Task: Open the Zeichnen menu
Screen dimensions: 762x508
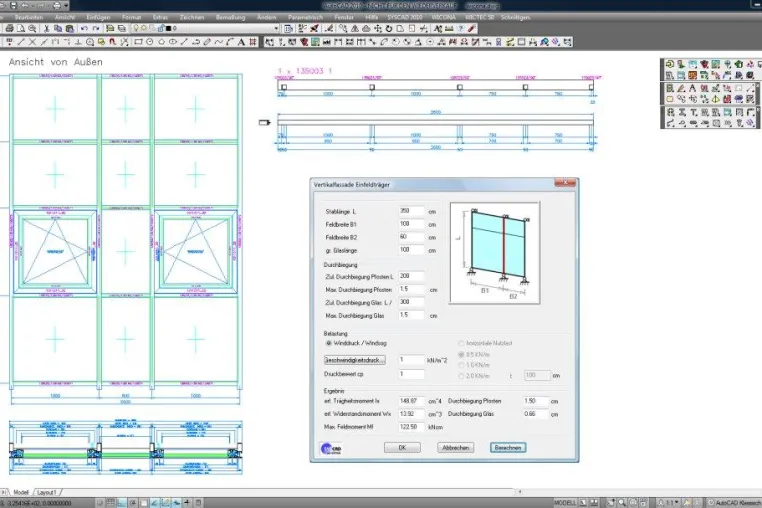Action: click(x=192, y=17)
